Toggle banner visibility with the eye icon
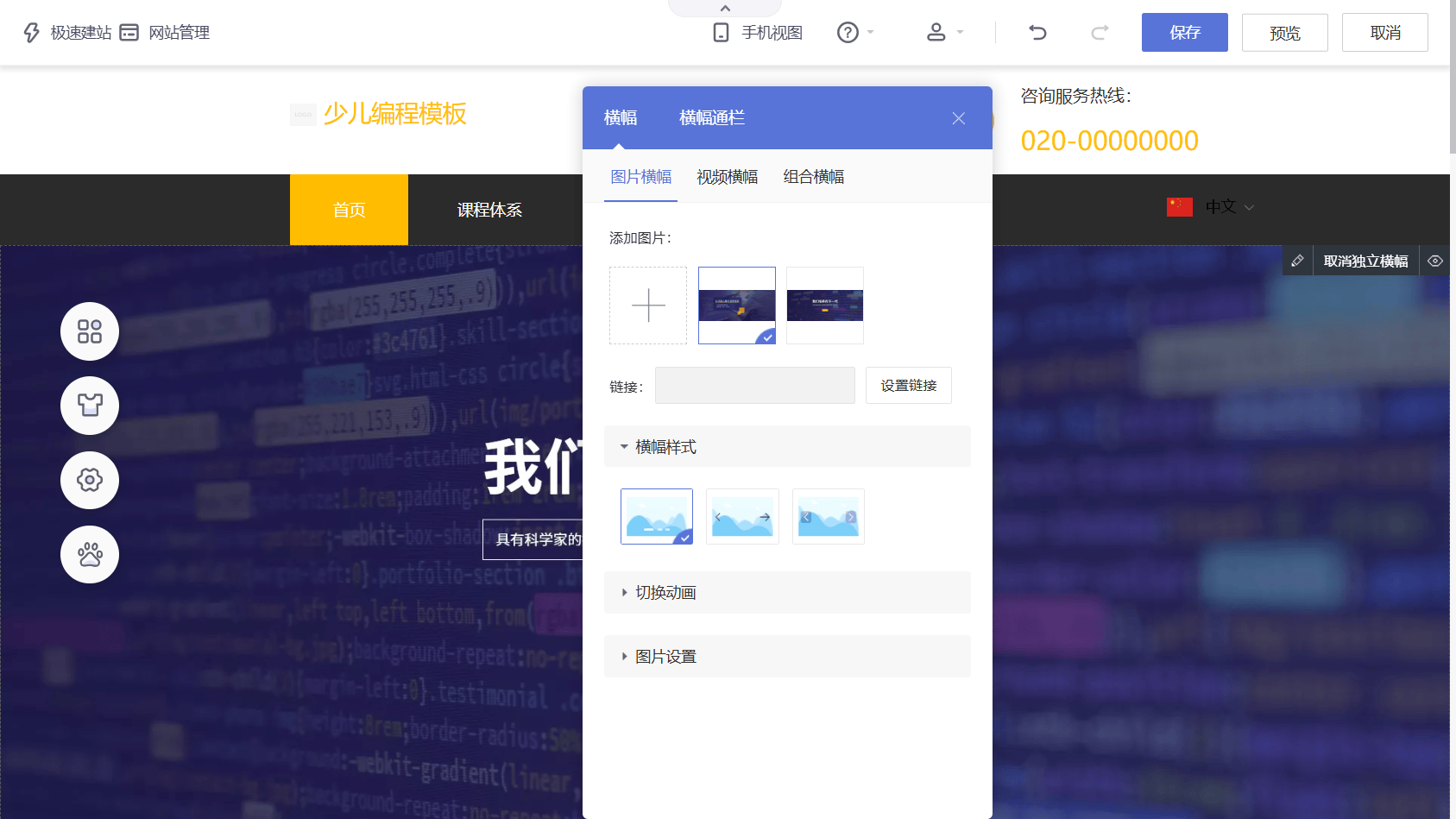The width and height of the screenshot is (1456, 819). tap(1436, 260)
